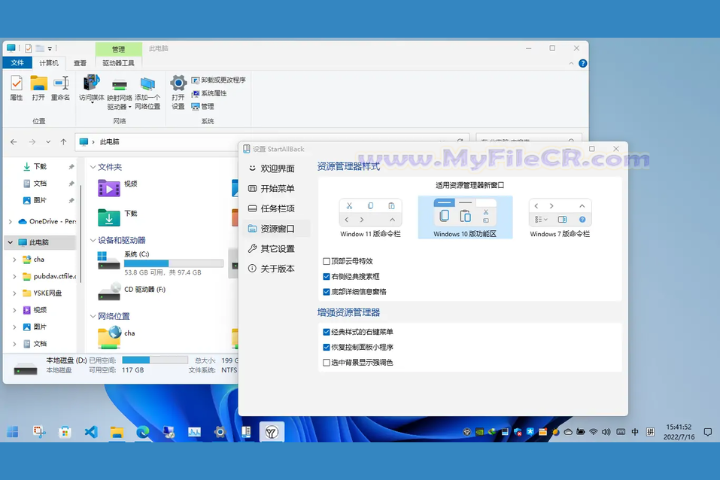The image size is (720, 480).
Task: Open the 文件 menu tab
Action: point(17,63)
